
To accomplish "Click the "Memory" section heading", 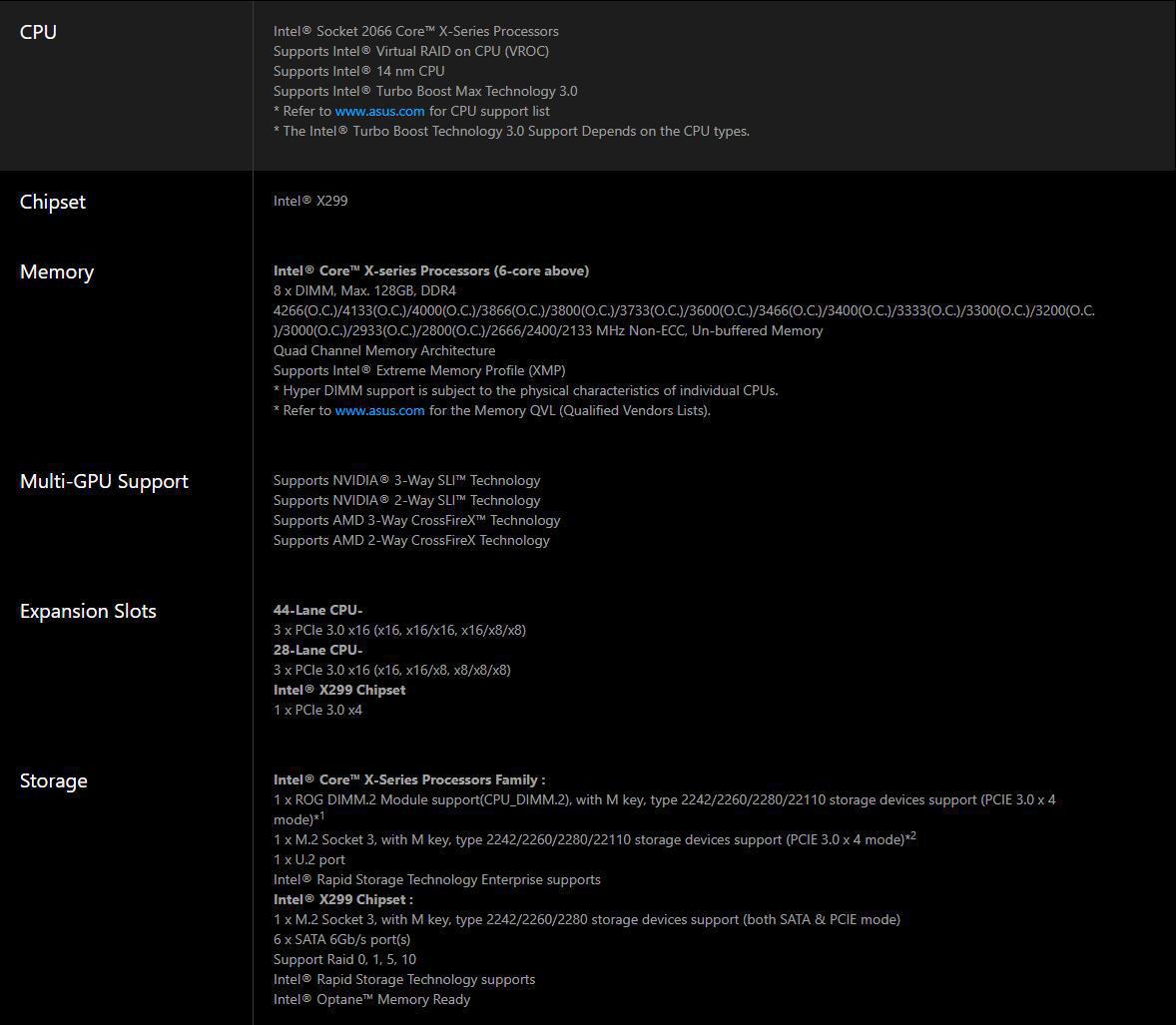I will coord(57,271).
